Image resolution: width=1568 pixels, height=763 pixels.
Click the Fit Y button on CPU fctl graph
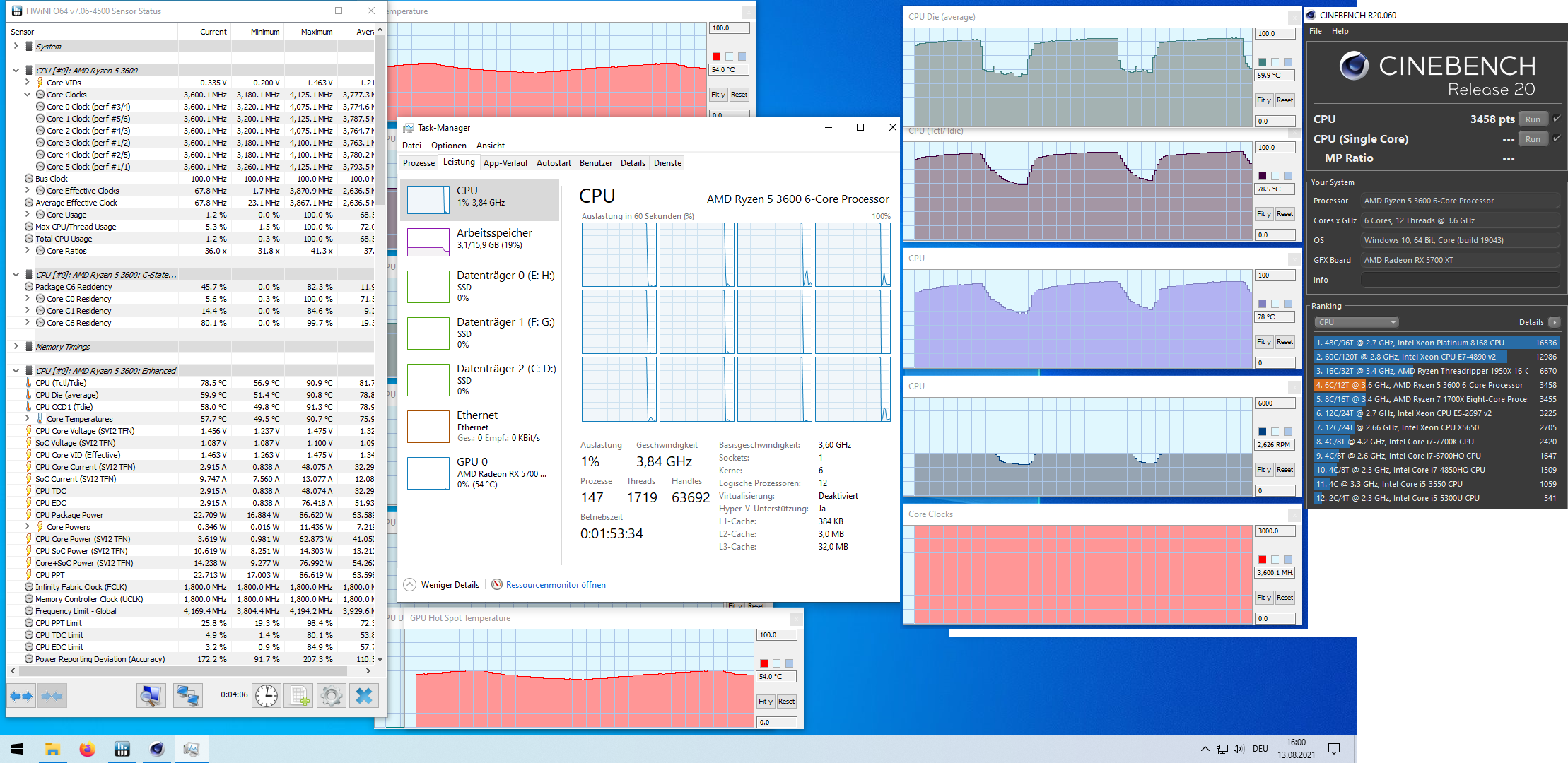pos(1263,215)
